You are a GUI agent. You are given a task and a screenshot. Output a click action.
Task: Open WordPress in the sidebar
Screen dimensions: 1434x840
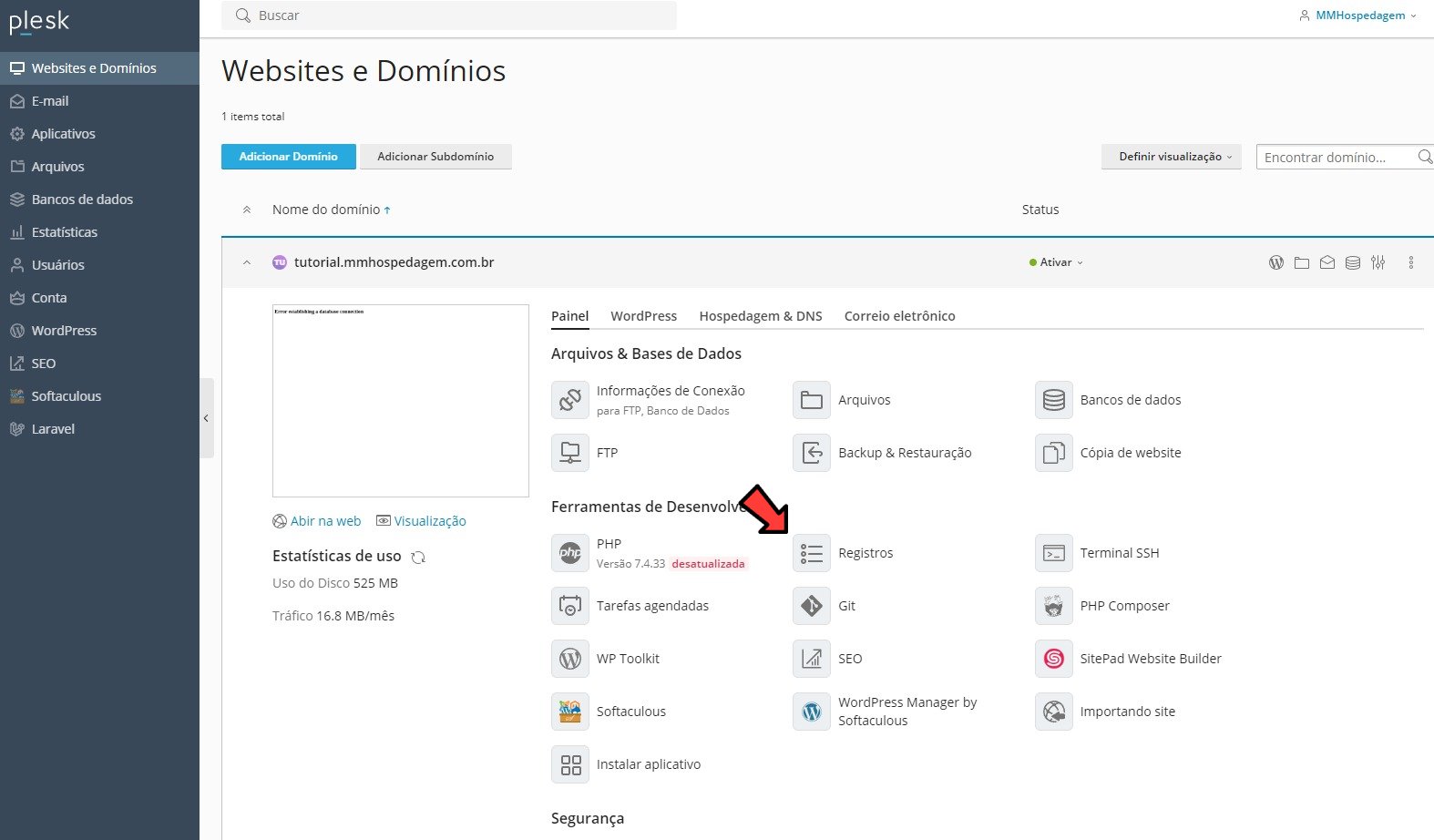click(99, 331)
